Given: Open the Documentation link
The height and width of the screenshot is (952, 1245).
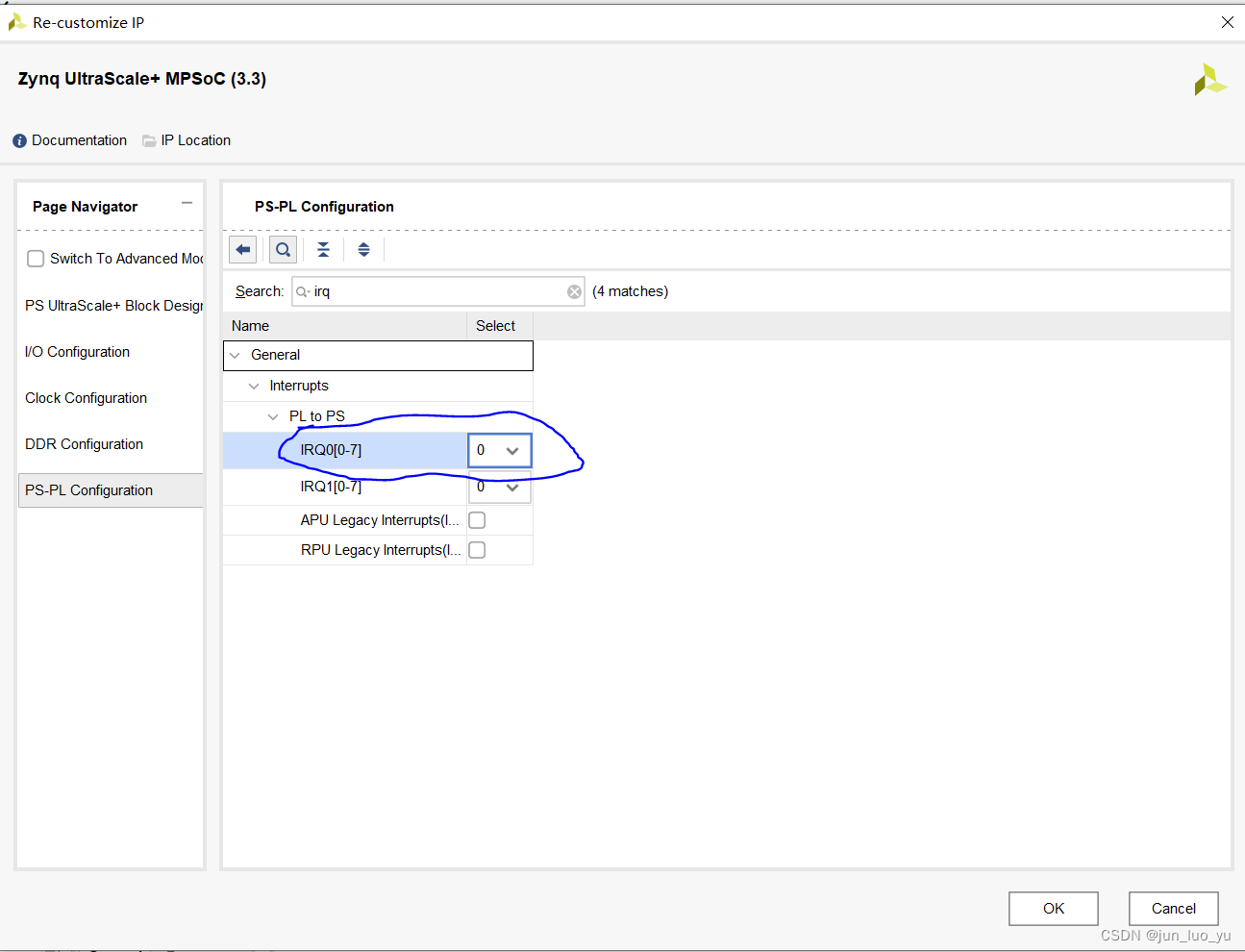Looking at the screenshot, I should tap(79, 140).
